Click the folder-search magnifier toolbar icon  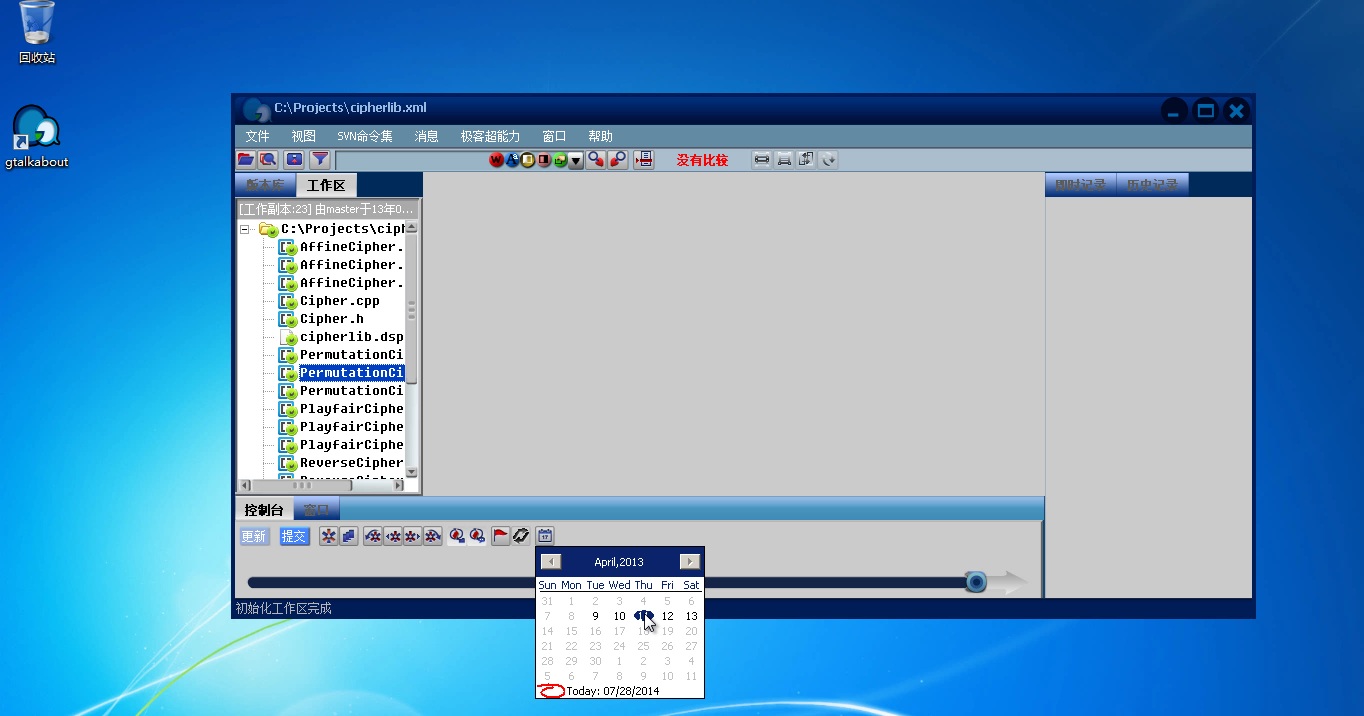(268, 159)
